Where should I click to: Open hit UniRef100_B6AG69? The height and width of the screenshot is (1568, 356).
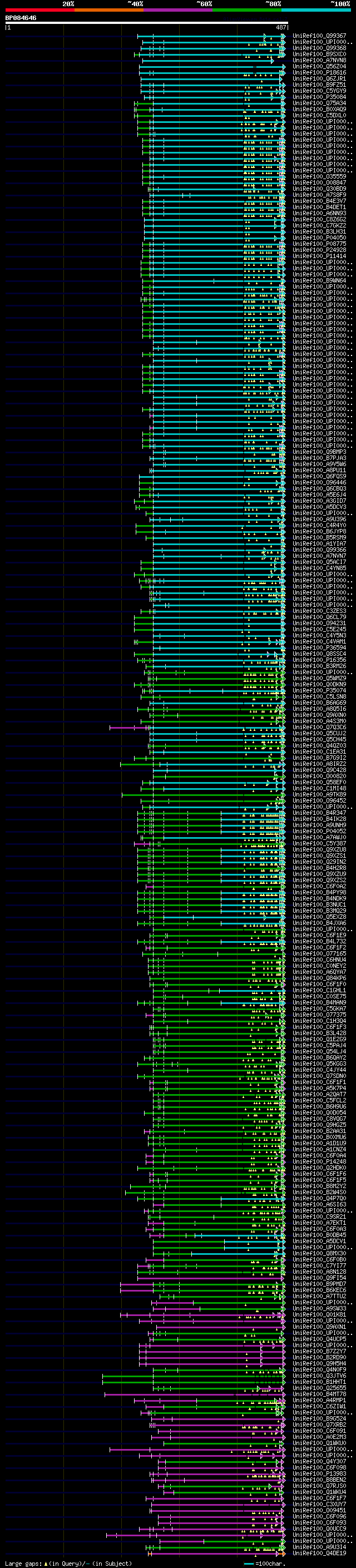point(319,703)
